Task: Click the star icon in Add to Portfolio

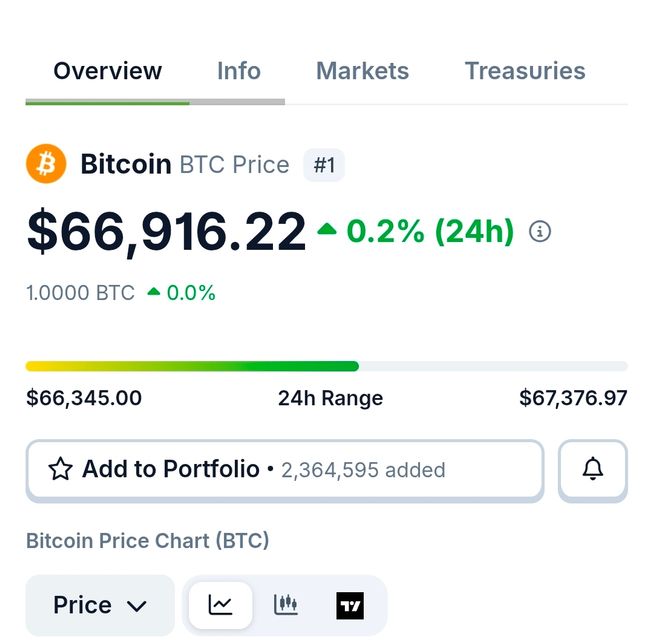Action: coord(60,469)
